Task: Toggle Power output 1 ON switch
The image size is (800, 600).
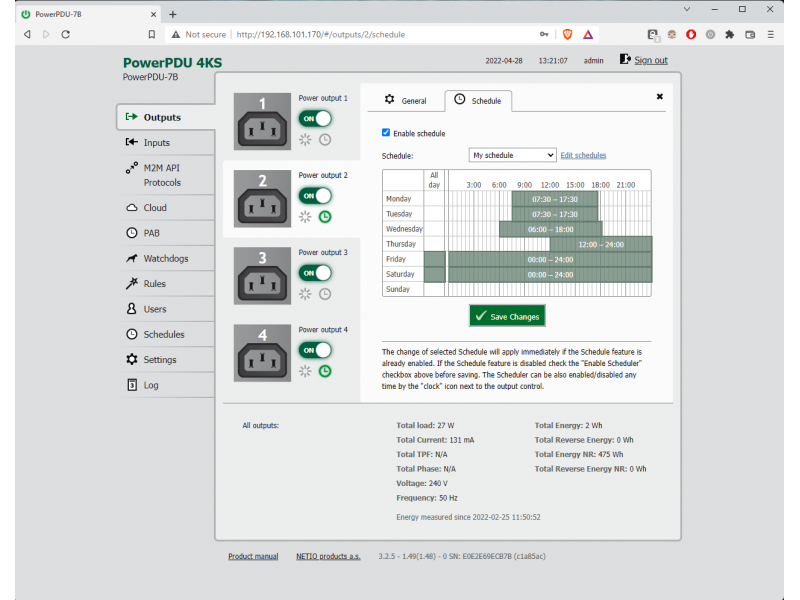Action: 315,118
